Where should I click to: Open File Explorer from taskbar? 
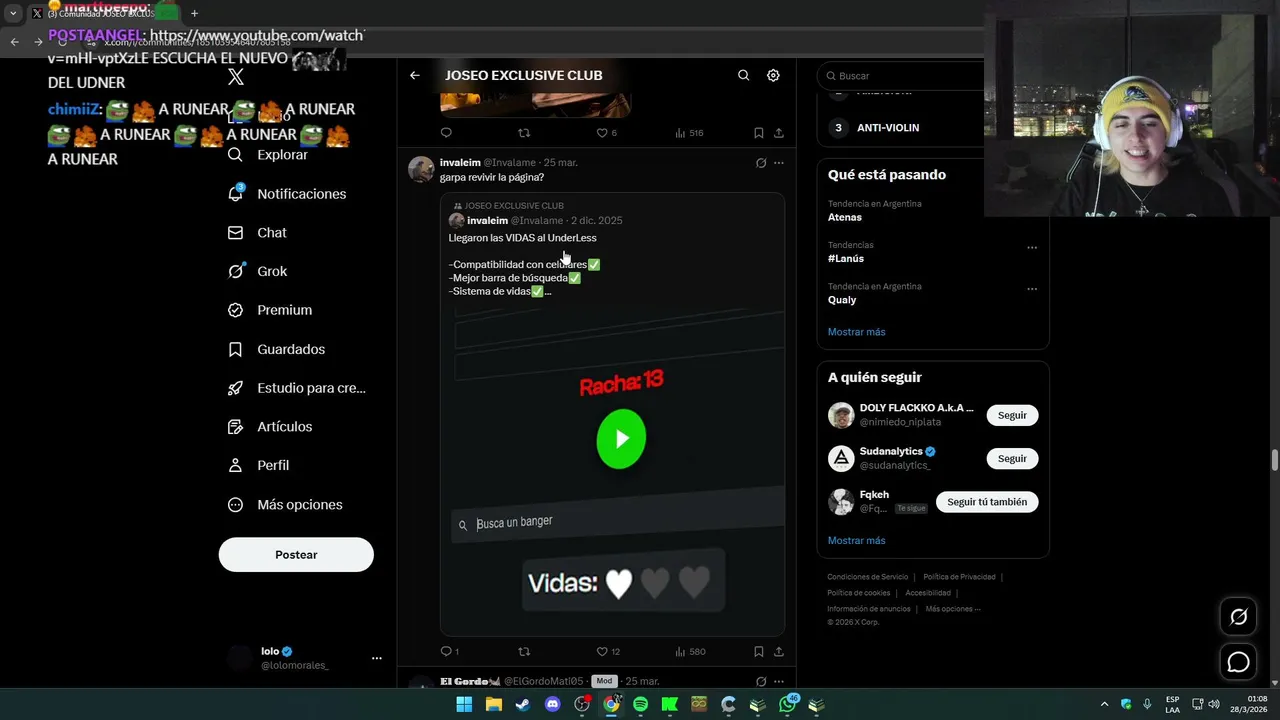[493, 704]
